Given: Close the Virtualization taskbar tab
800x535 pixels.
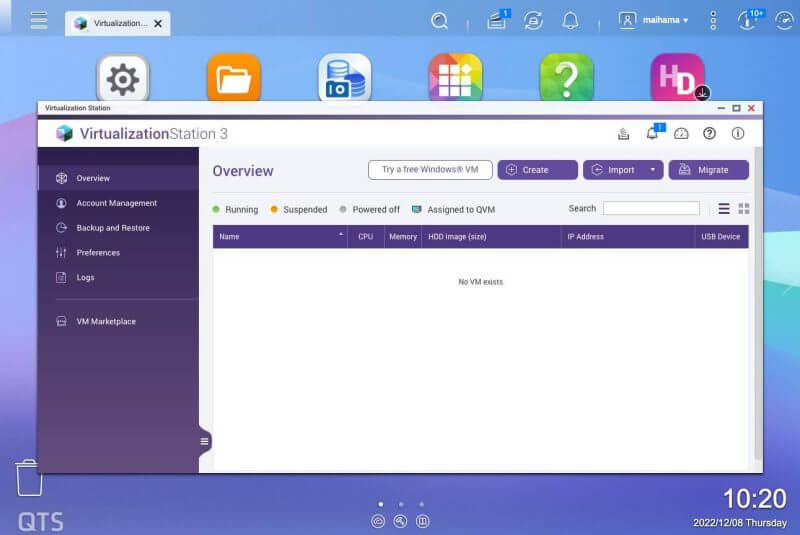Looking at the screenshot, I should click(158, 23).
